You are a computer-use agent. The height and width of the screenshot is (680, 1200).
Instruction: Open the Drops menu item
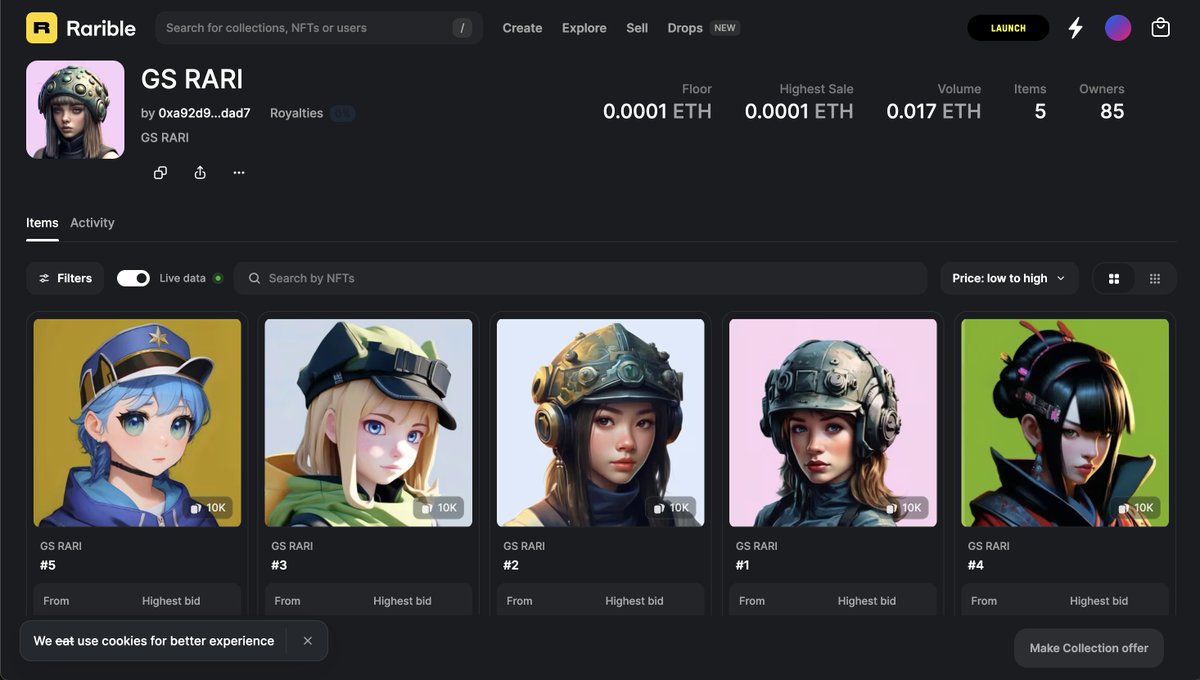(x=685, y=28)
